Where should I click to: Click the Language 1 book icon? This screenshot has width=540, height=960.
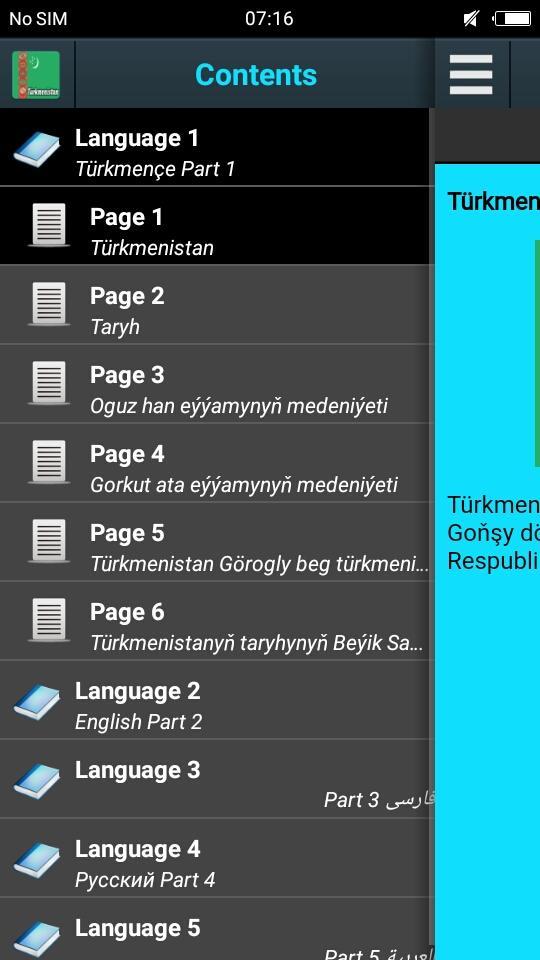pos(37,149)
